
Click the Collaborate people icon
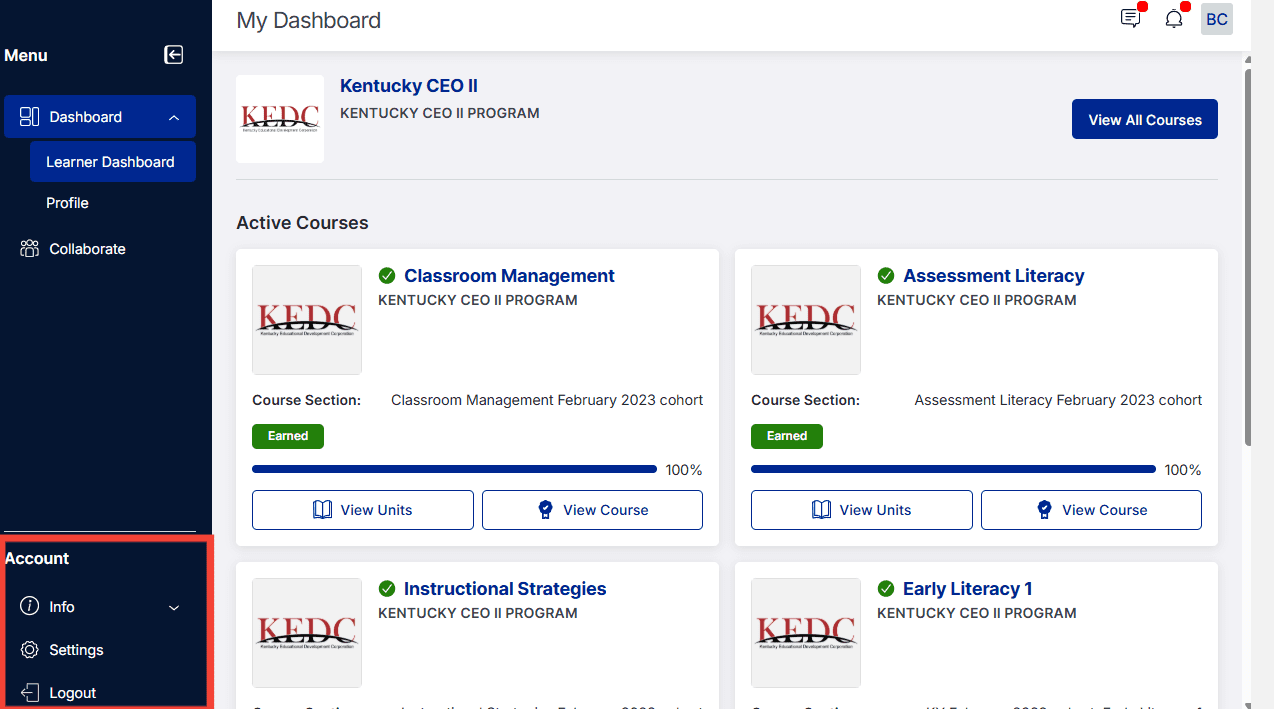pos(29,249)
